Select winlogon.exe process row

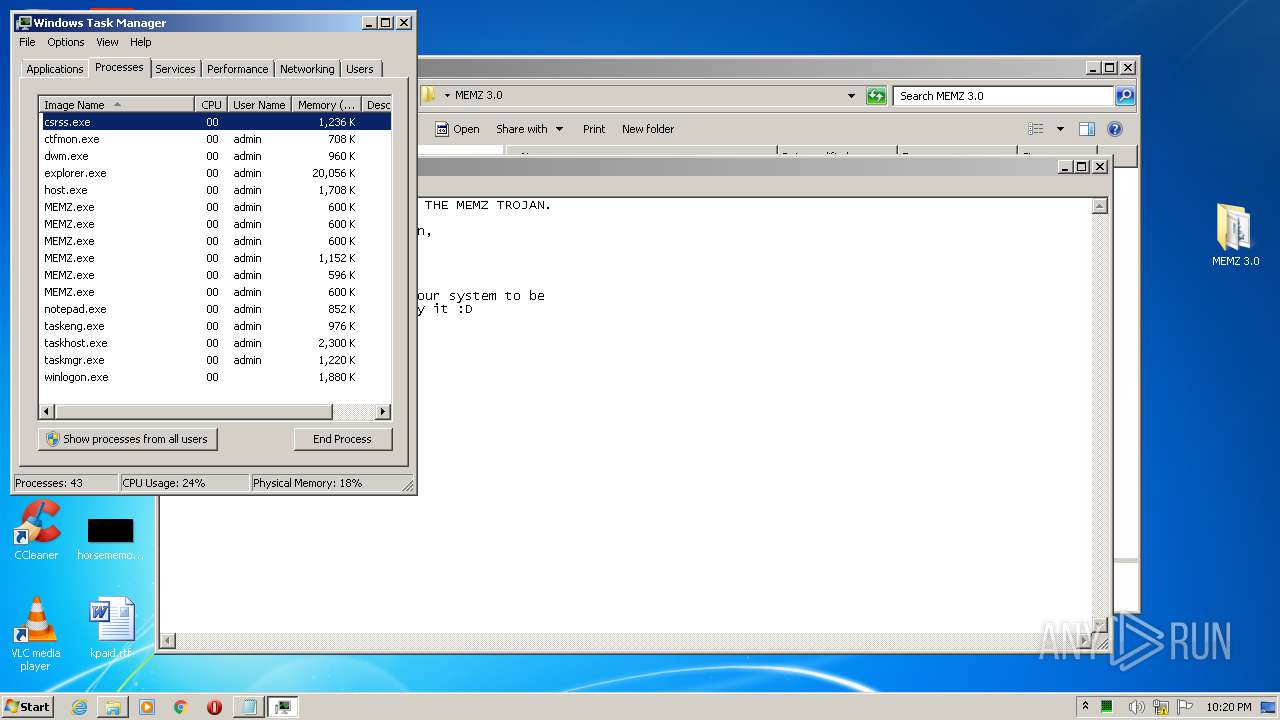[x=215, y=377]
